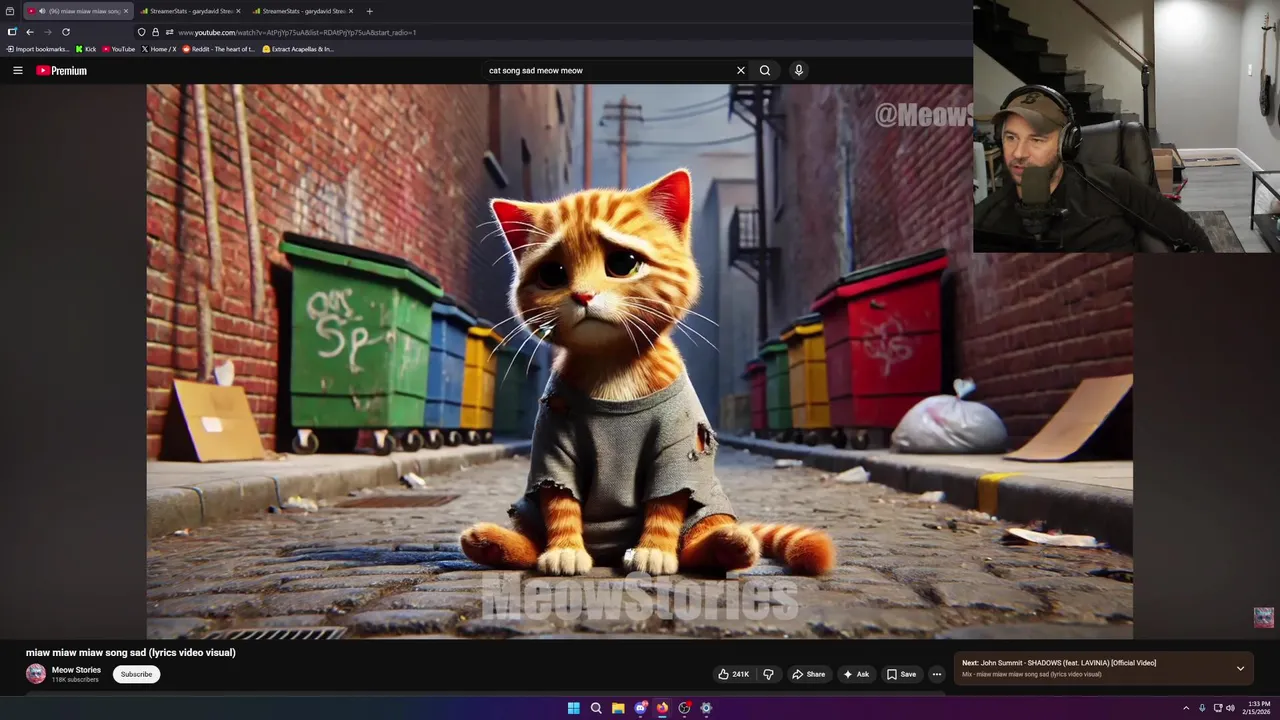Open a new browser tab with plus

[370, 11]
